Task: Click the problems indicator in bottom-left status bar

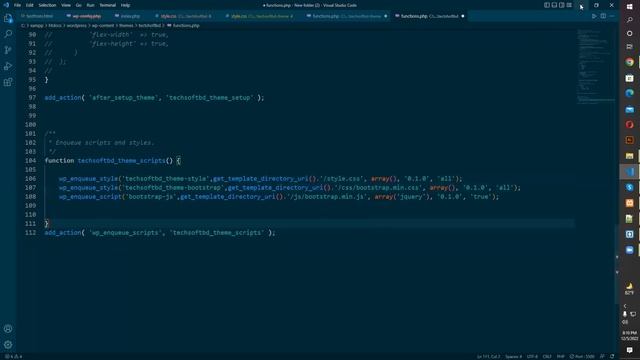Action: point(13,357)
